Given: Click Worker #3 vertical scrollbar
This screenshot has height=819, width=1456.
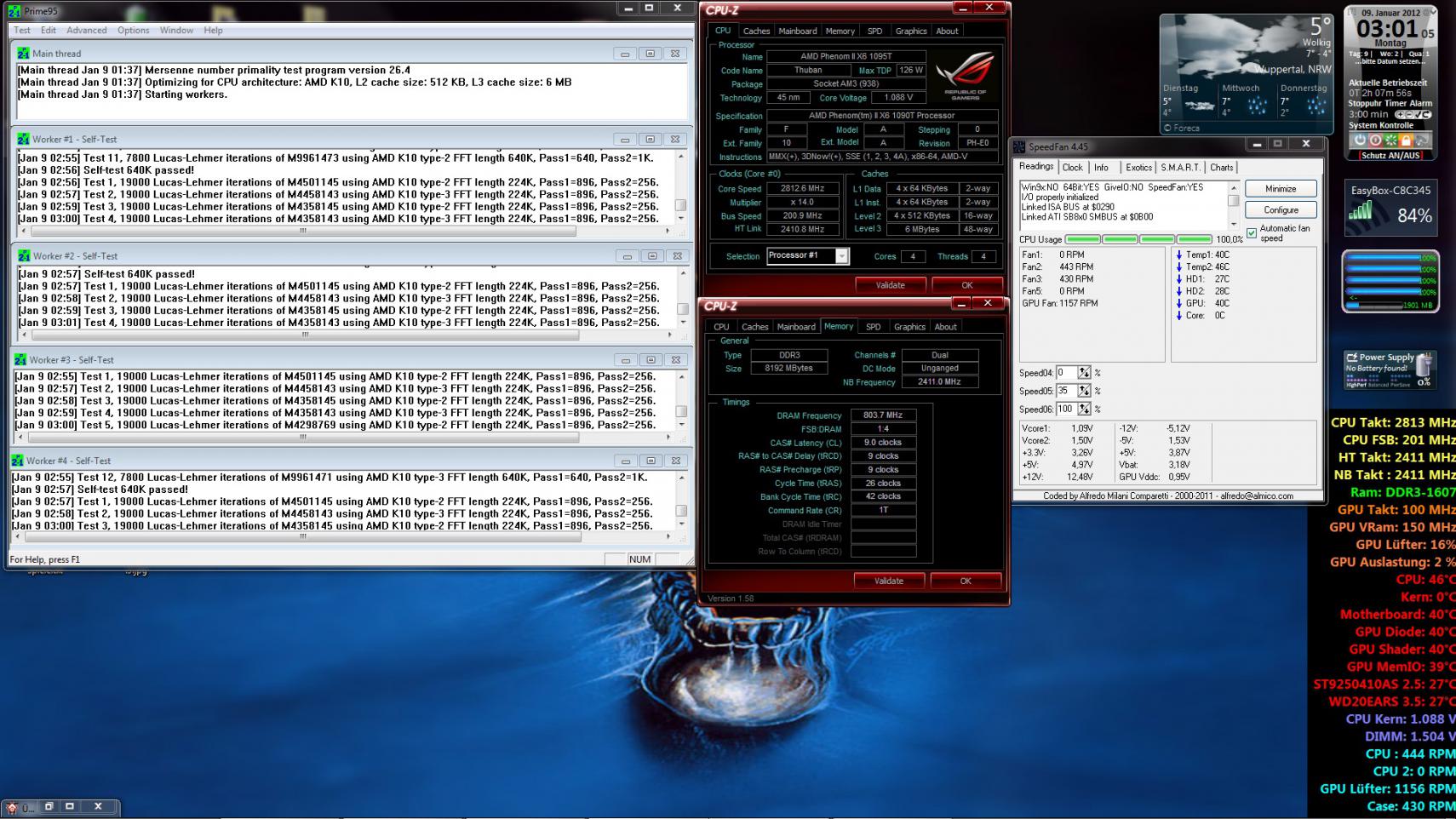Looking at the screenshot, I should click(680, 400).
